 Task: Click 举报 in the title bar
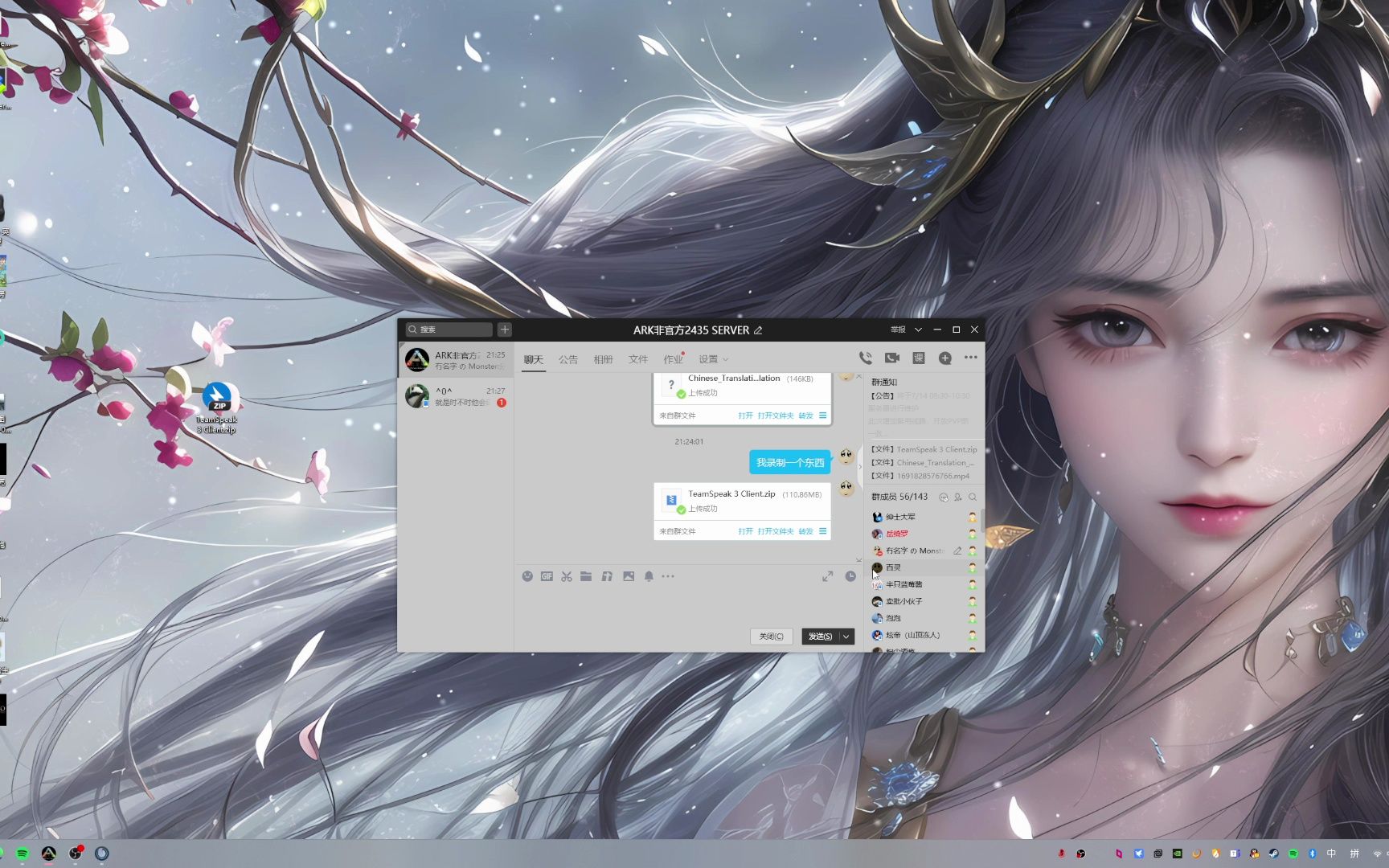point(898,330)
